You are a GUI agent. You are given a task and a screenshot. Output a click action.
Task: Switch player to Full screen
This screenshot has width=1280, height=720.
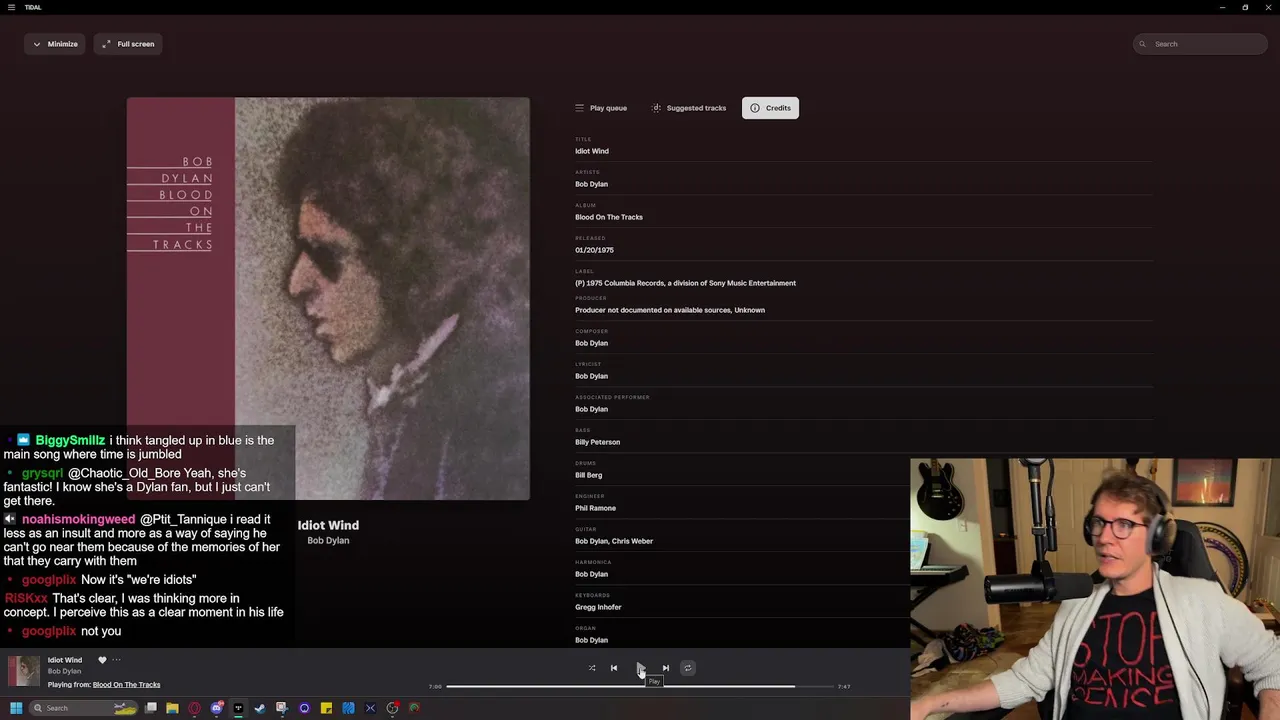point(128,44)
